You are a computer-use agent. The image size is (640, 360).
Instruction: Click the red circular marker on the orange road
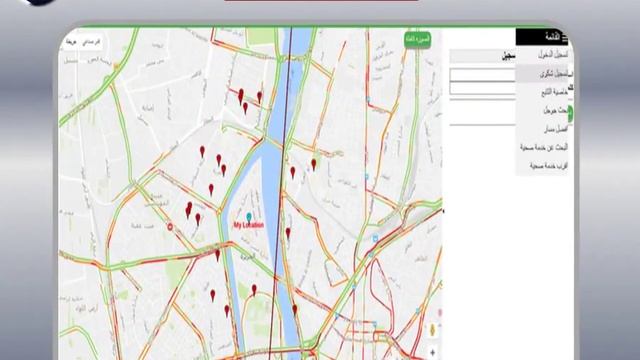170,227
